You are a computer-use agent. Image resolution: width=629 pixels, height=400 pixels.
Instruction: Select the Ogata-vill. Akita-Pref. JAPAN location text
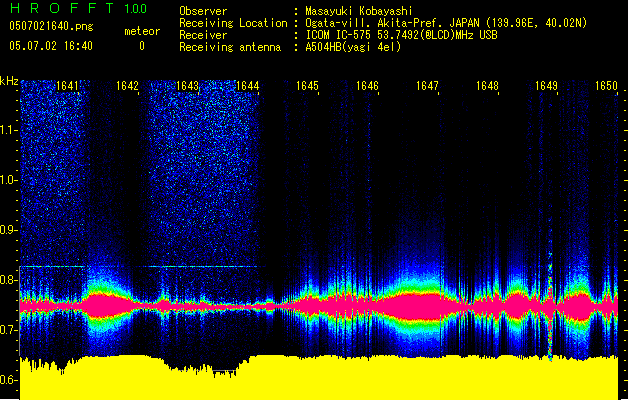click(446, 23)
